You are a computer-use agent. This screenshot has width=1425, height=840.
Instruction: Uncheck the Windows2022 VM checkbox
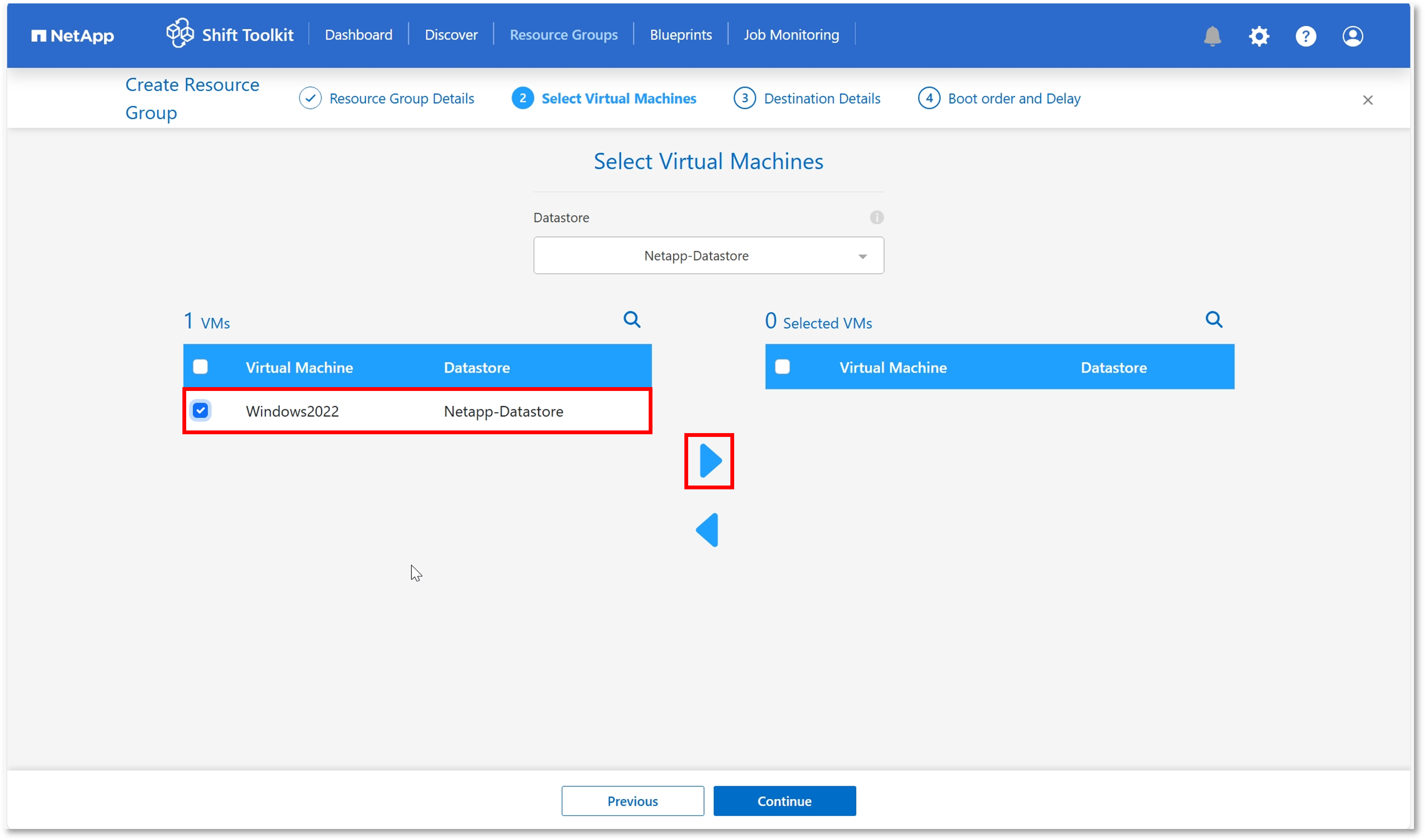tap(200, 410)
